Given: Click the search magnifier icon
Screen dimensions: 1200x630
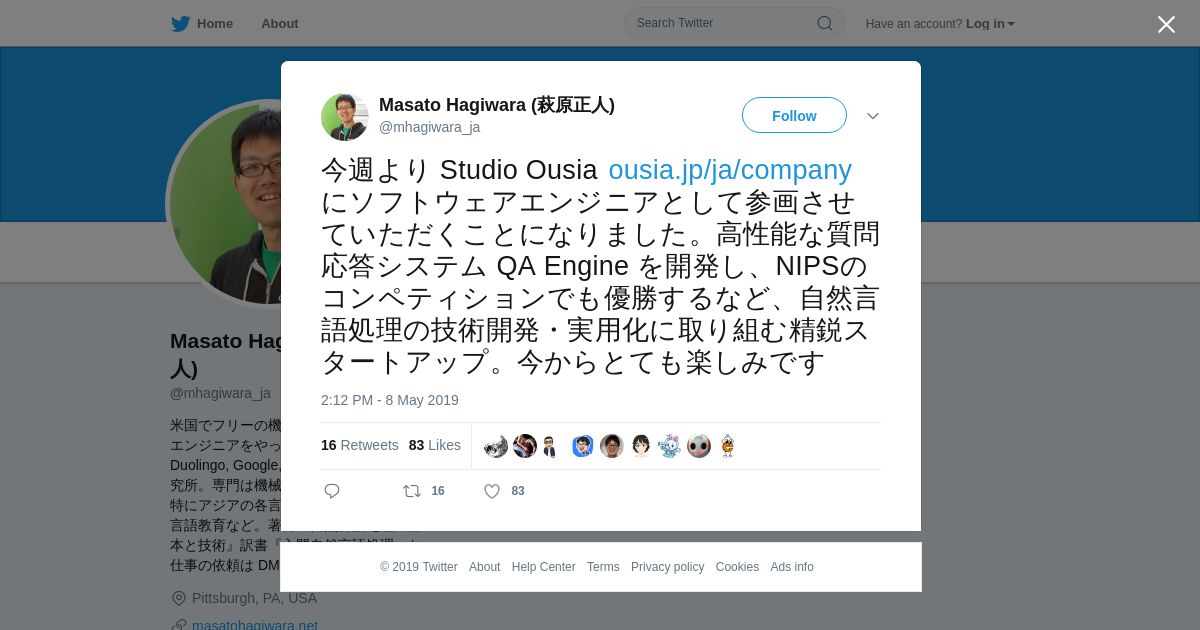Looking at the screenshot, I should [825, 23].
